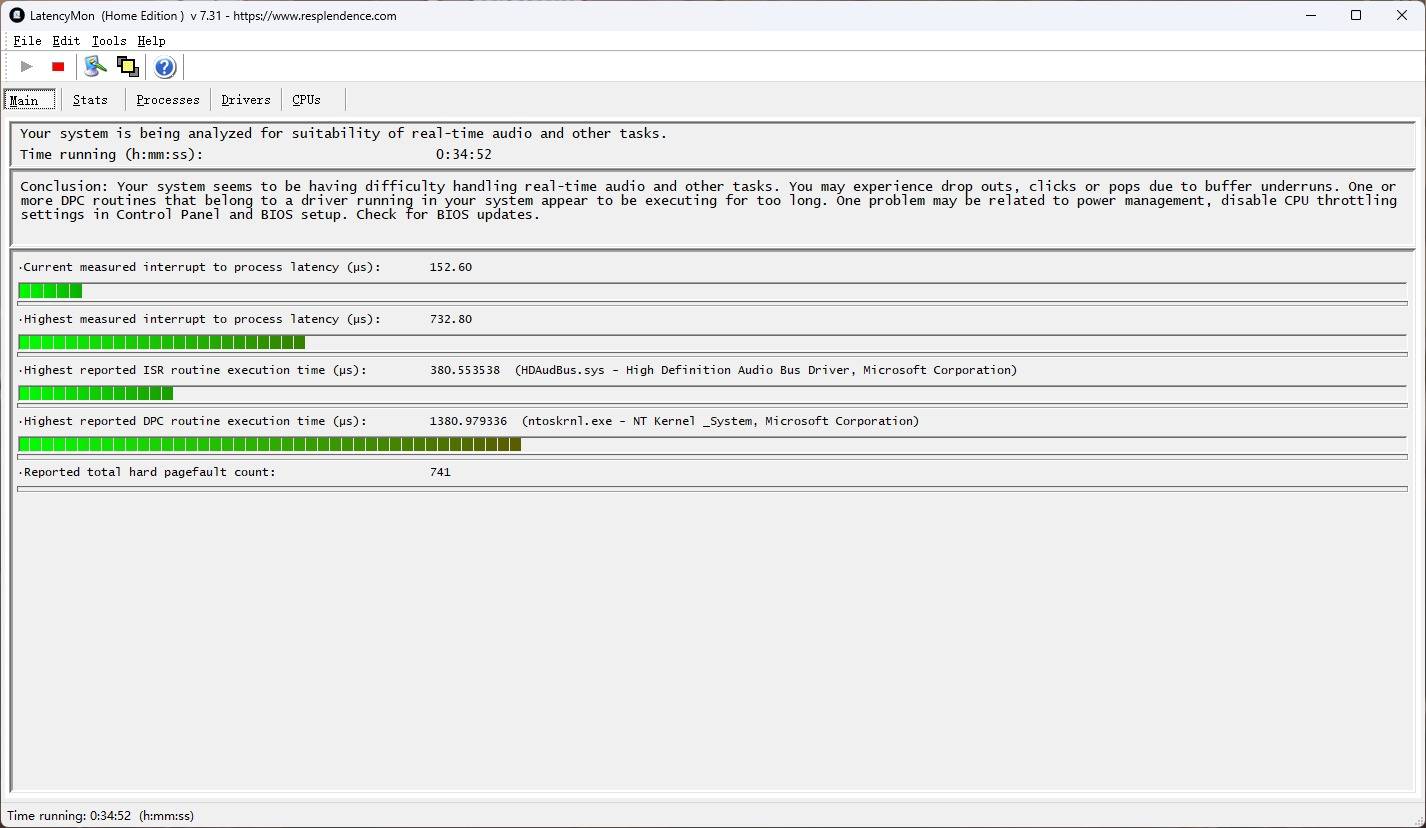Click the current interrupt to process latency bar
The height and width of the screenshot is (828, 1426).
(50, 291)
